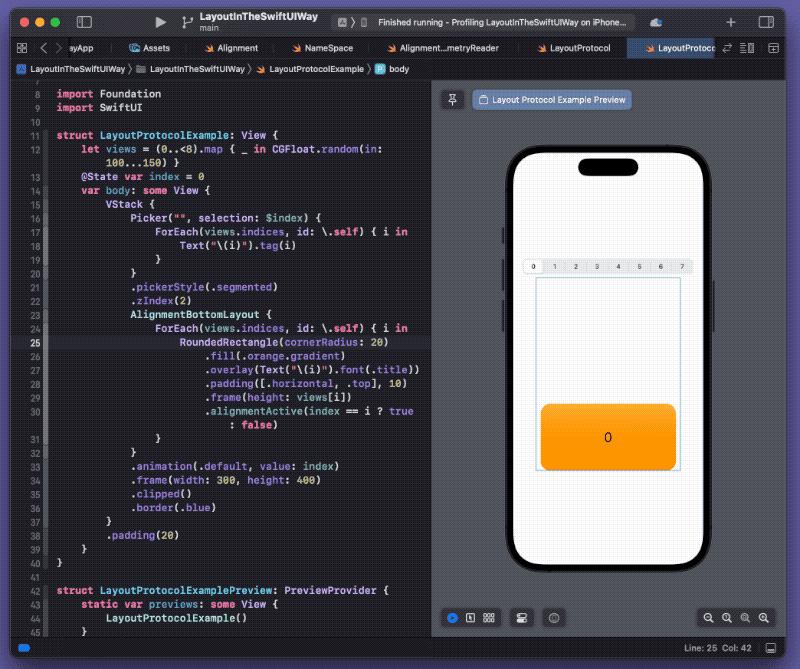
Task: Zoom preview to fit
Action: click(x=745, y=618)
